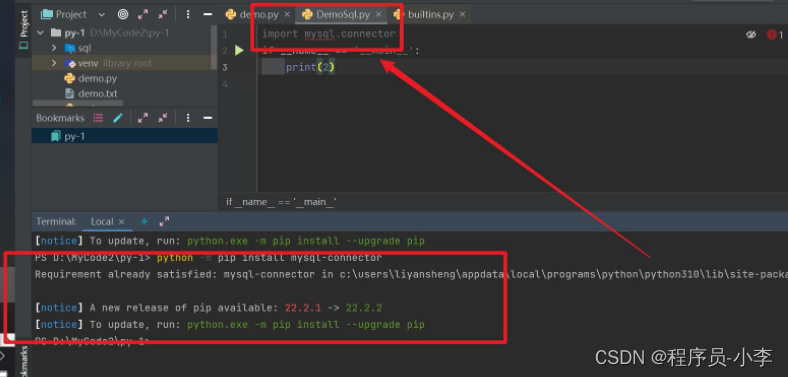Close the builtins.py tab

click(x=462, y=15)
